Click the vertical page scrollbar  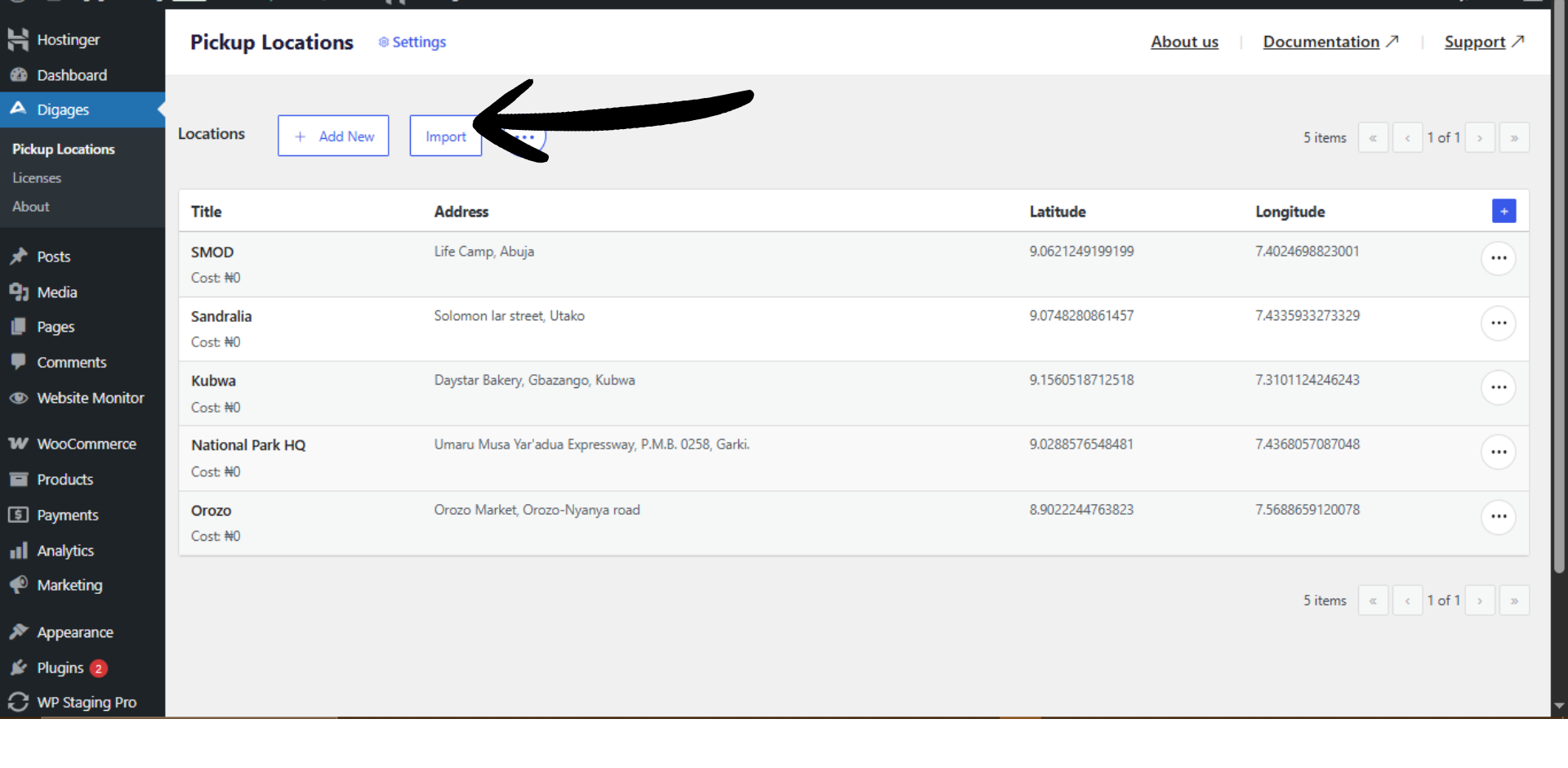tap(1559, 327)
